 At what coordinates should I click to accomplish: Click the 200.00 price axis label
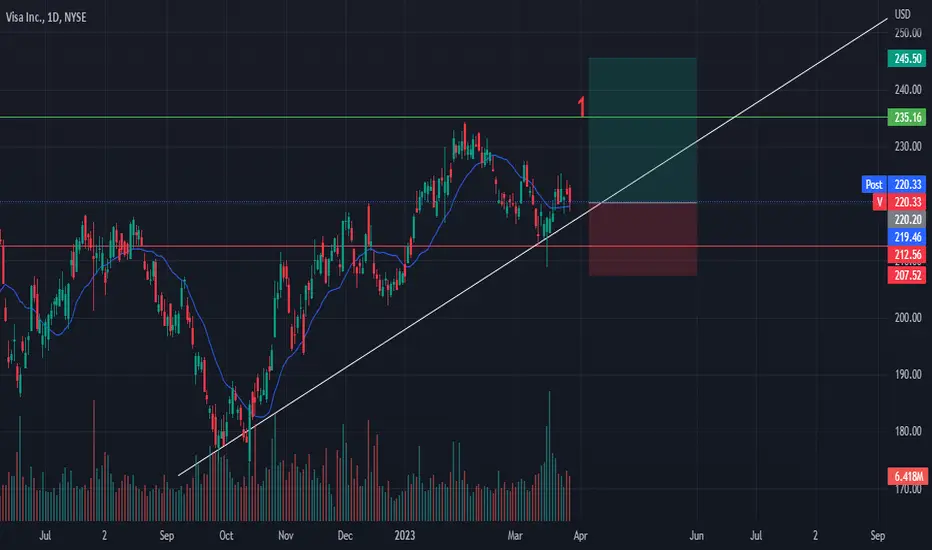[x=908, y=318]
